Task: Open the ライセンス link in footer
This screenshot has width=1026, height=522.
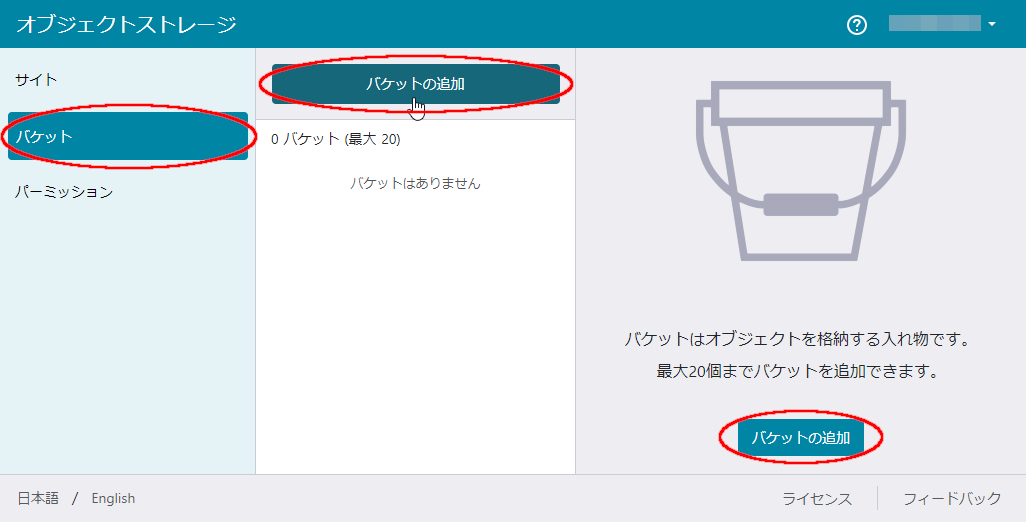Action: [x=816, y=498]
